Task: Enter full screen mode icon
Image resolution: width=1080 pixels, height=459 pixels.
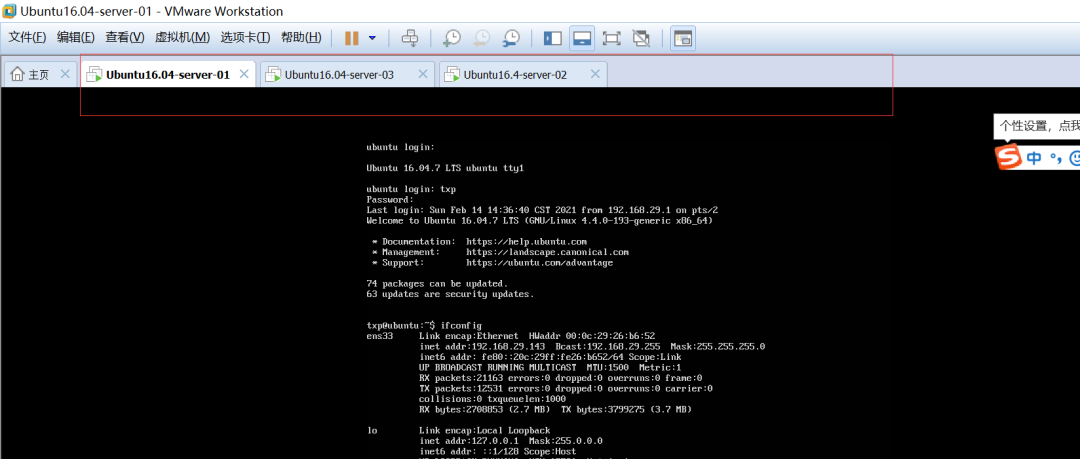Action: (611, 38)
